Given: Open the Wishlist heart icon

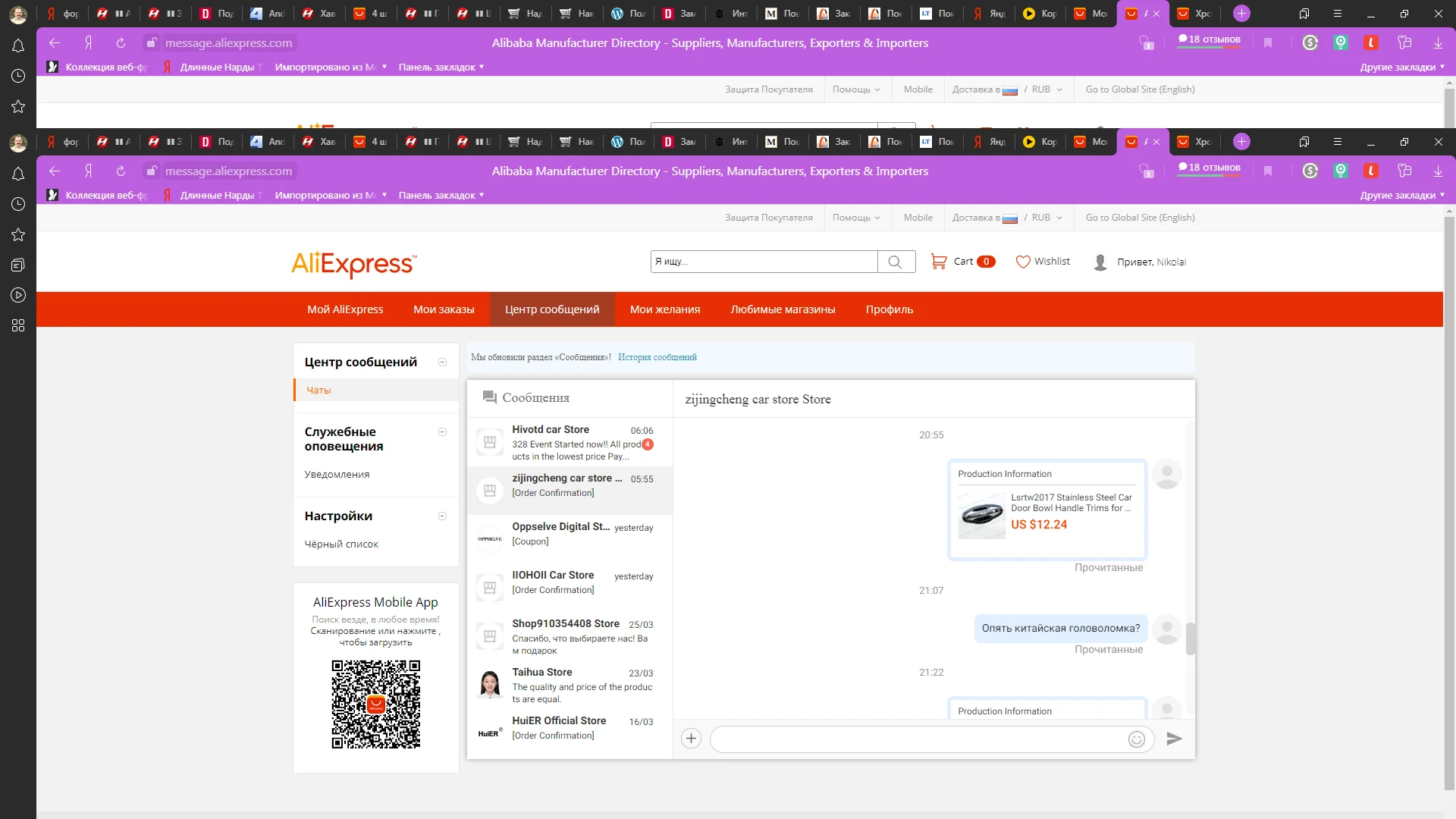Looking at the screenshot, I should pyautogui.click(x=1023, y=262).
